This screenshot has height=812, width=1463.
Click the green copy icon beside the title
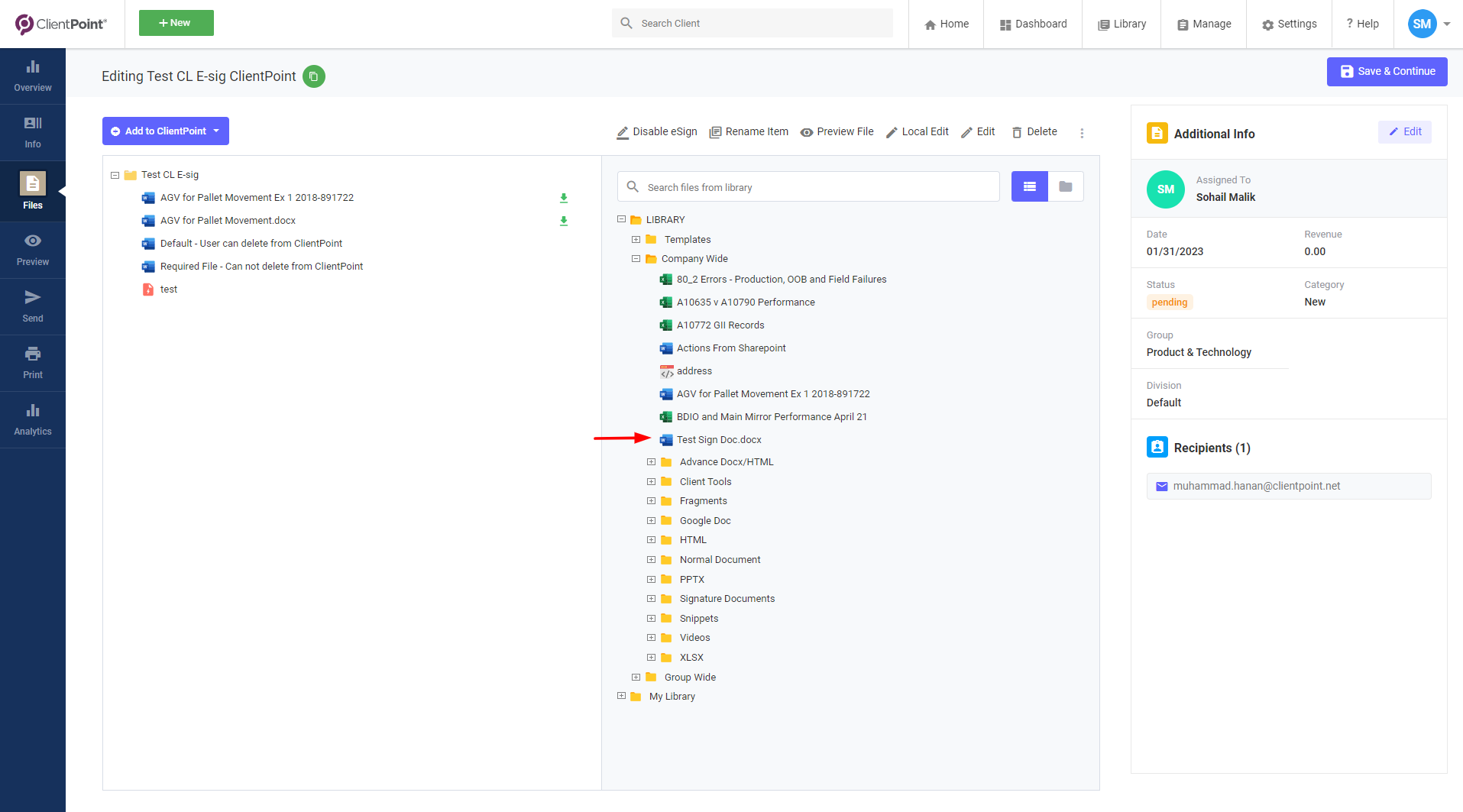coord(314,76)
